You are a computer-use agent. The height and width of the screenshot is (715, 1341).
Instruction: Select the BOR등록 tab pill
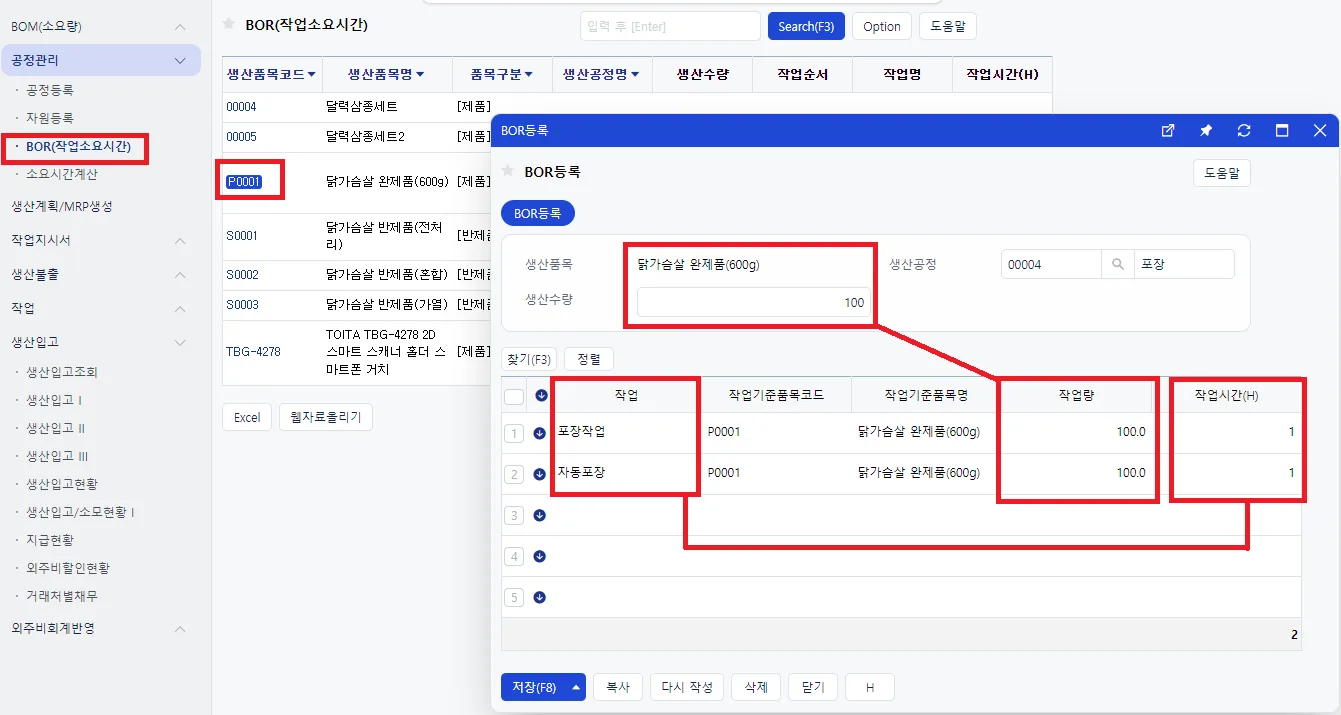538,213
